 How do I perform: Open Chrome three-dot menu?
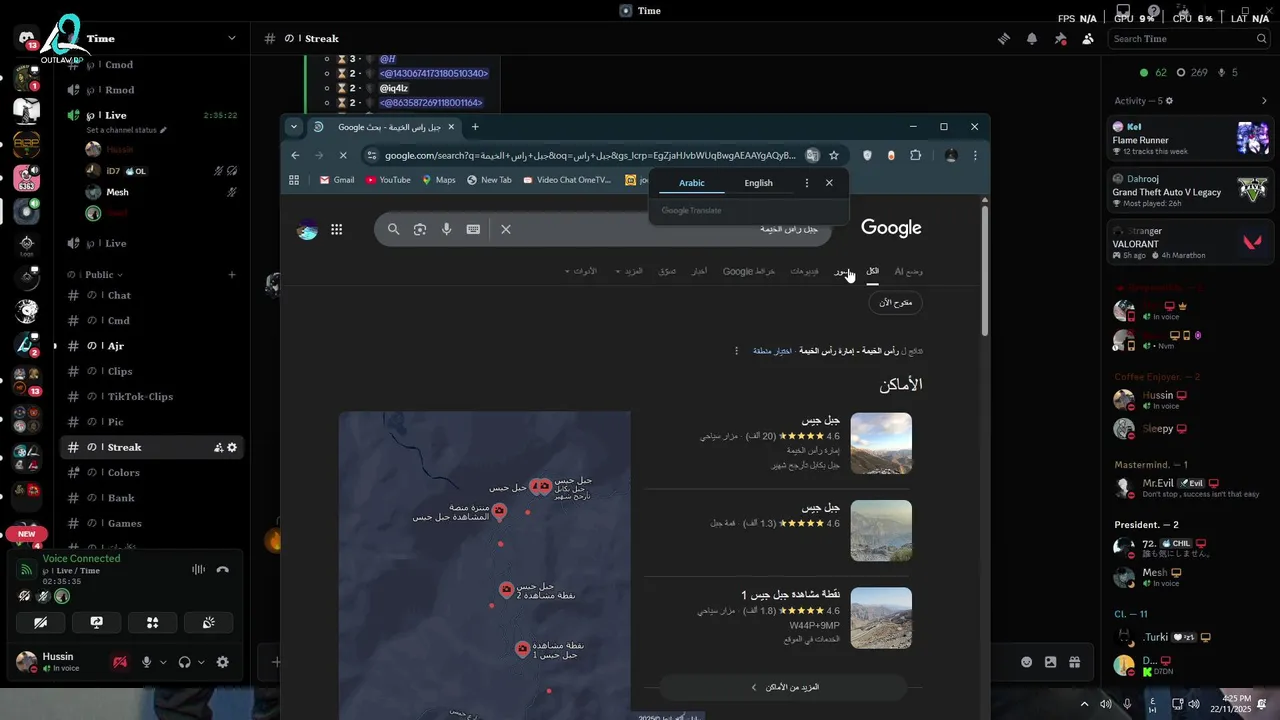(975, 155)
